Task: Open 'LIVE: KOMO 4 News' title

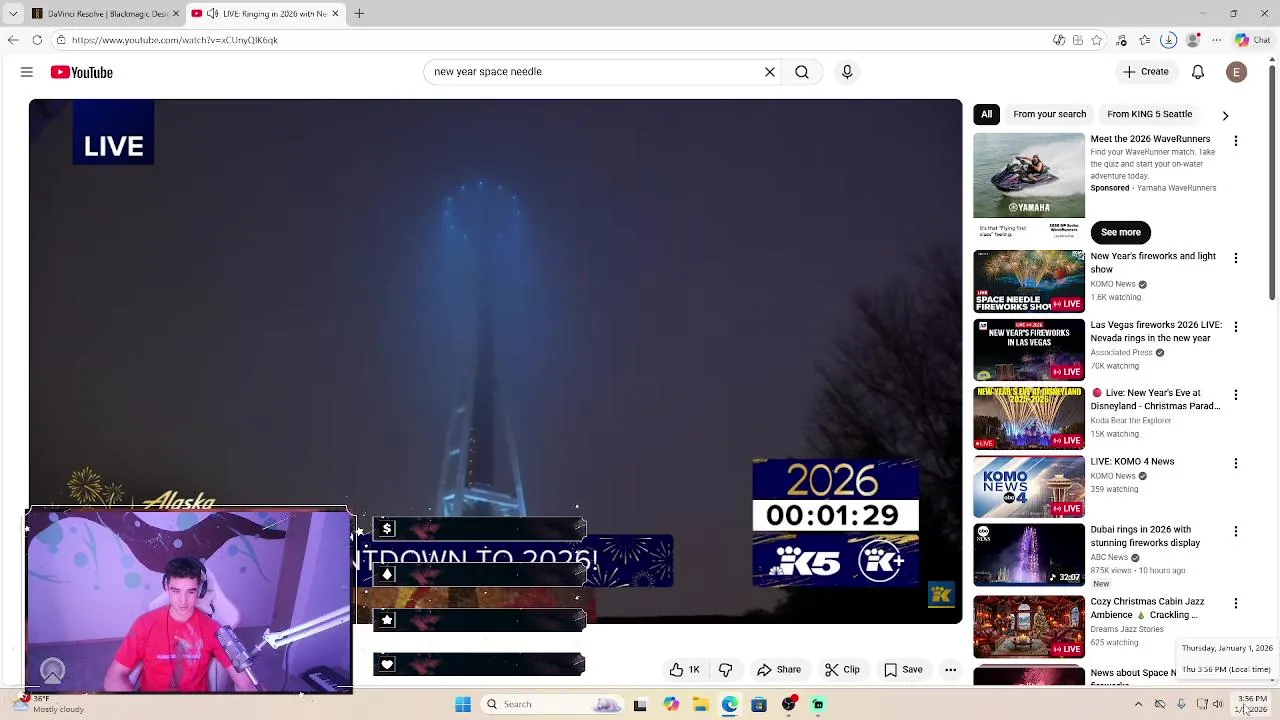Action: [1132, 462]
